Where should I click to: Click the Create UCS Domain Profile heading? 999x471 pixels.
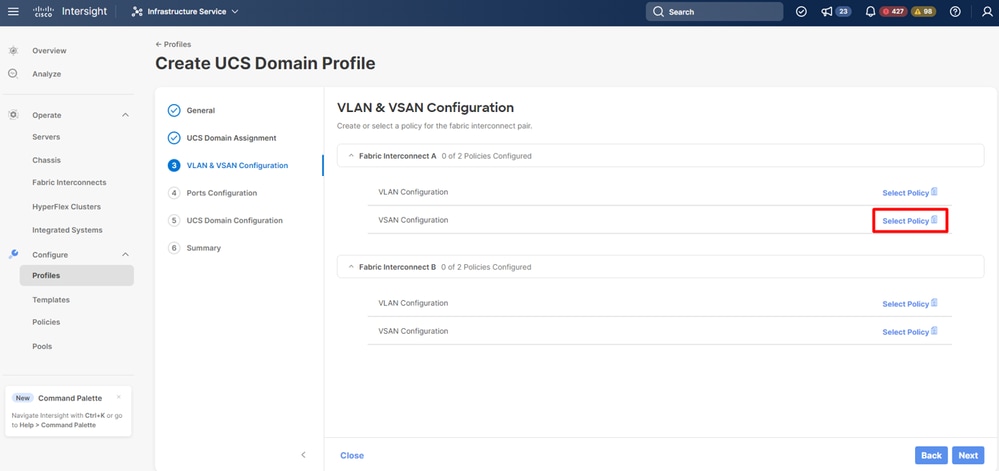coord(265,64)
